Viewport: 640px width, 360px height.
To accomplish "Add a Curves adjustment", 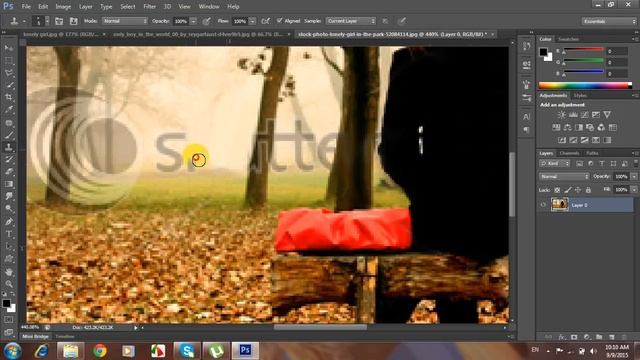I will coord(584,115).
